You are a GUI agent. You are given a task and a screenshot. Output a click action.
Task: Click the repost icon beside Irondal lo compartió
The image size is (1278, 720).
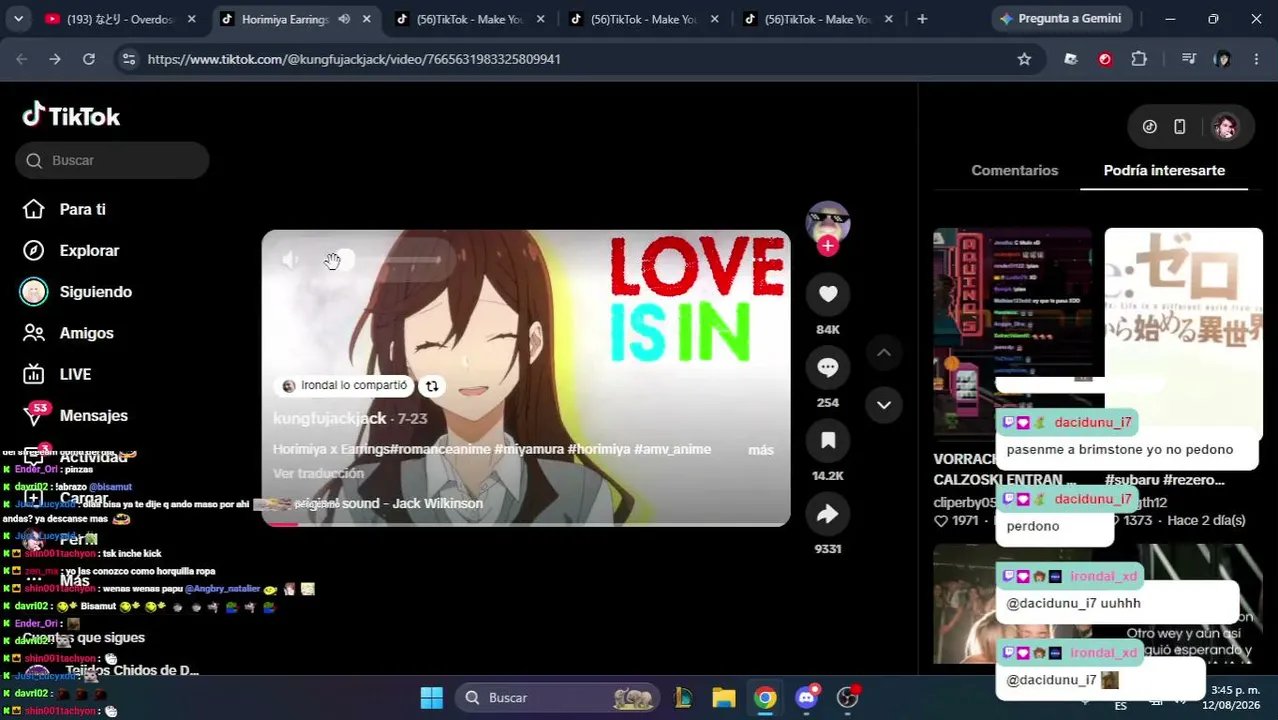click(432, 386)
